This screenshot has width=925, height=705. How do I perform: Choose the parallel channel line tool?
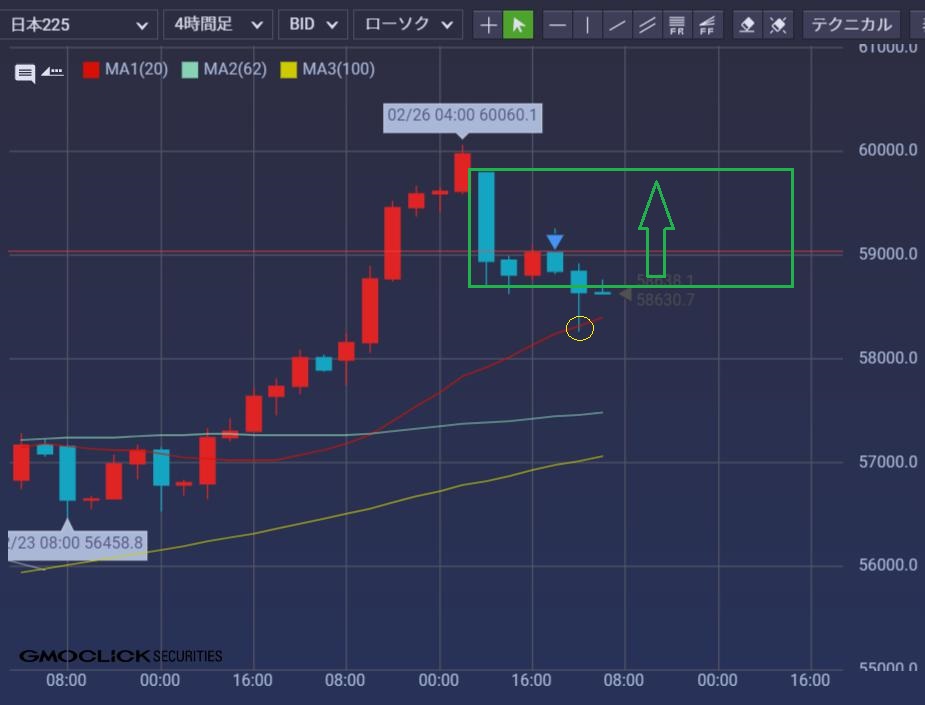pos(647,25)
